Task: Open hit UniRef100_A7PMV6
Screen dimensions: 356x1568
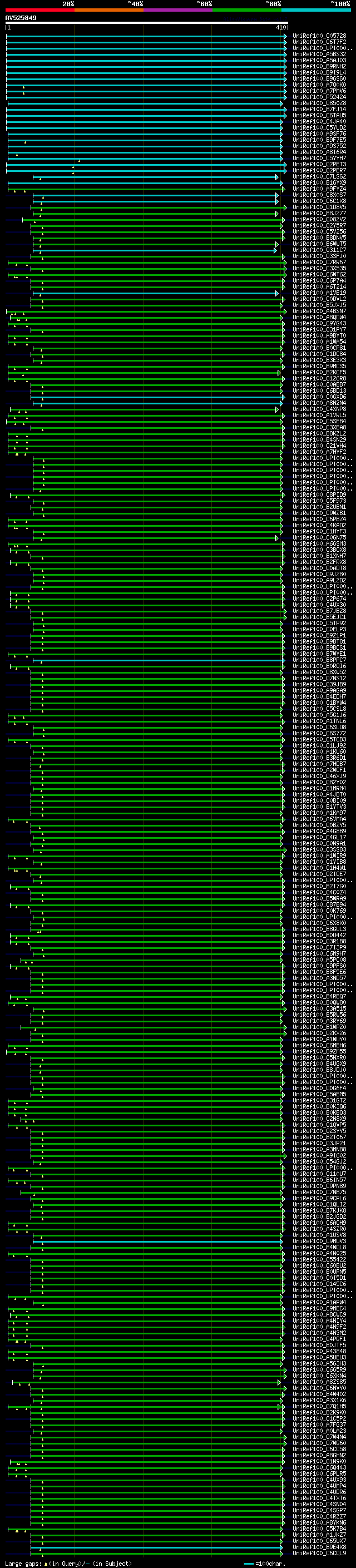Action: (x=319, y=91)
